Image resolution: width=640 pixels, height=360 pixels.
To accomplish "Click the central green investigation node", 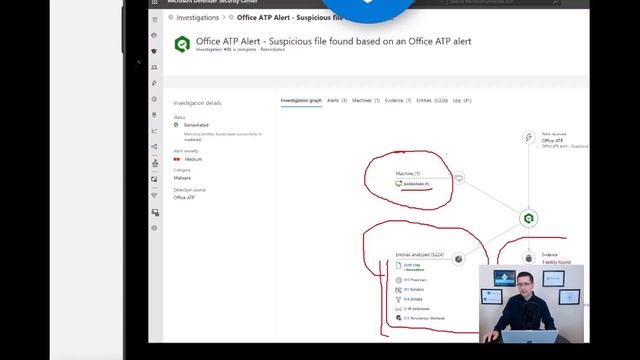I will pos(529,218).
